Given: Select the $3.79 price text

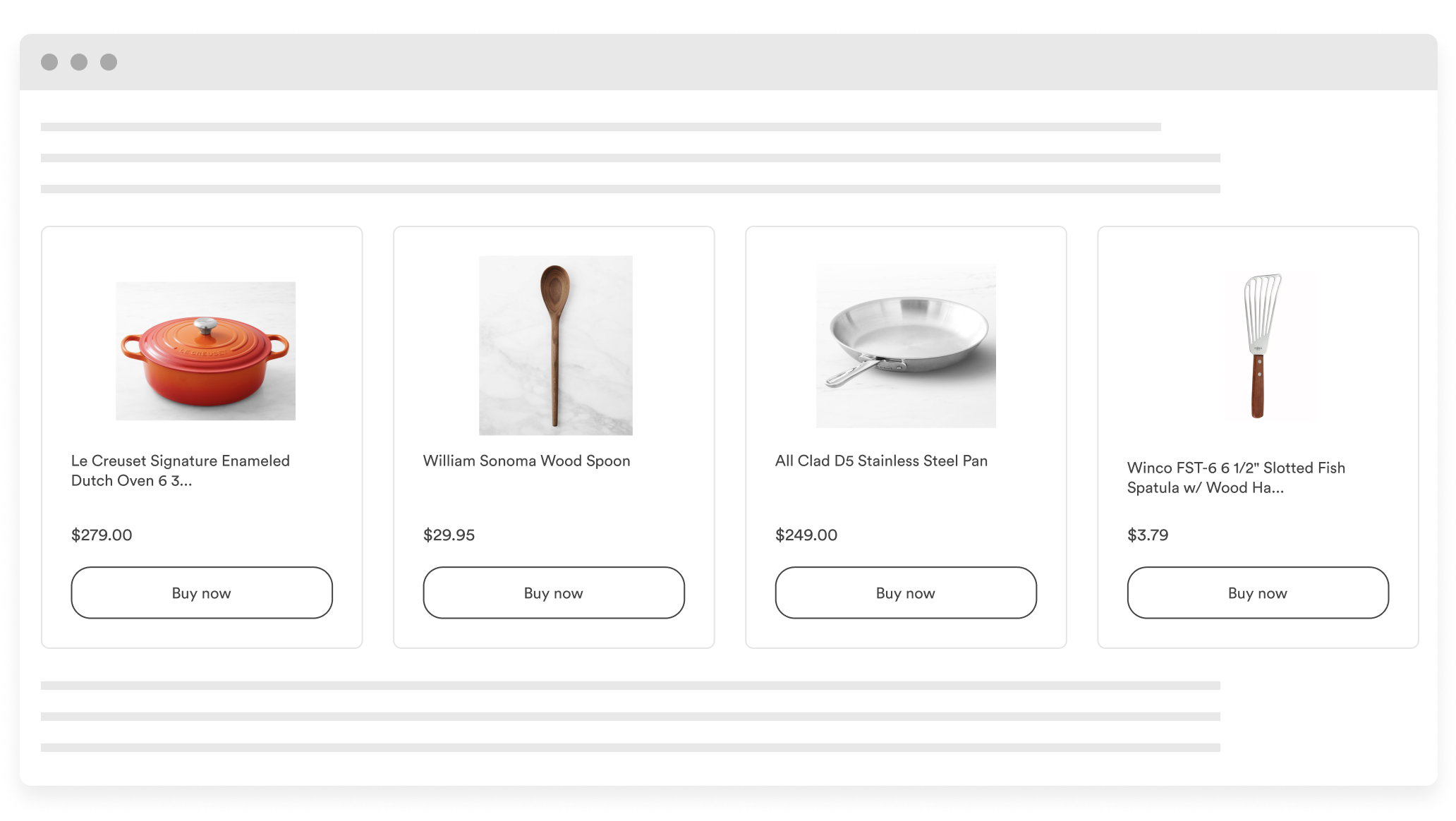Looking at the screenshot, I should coord(1148,535).
